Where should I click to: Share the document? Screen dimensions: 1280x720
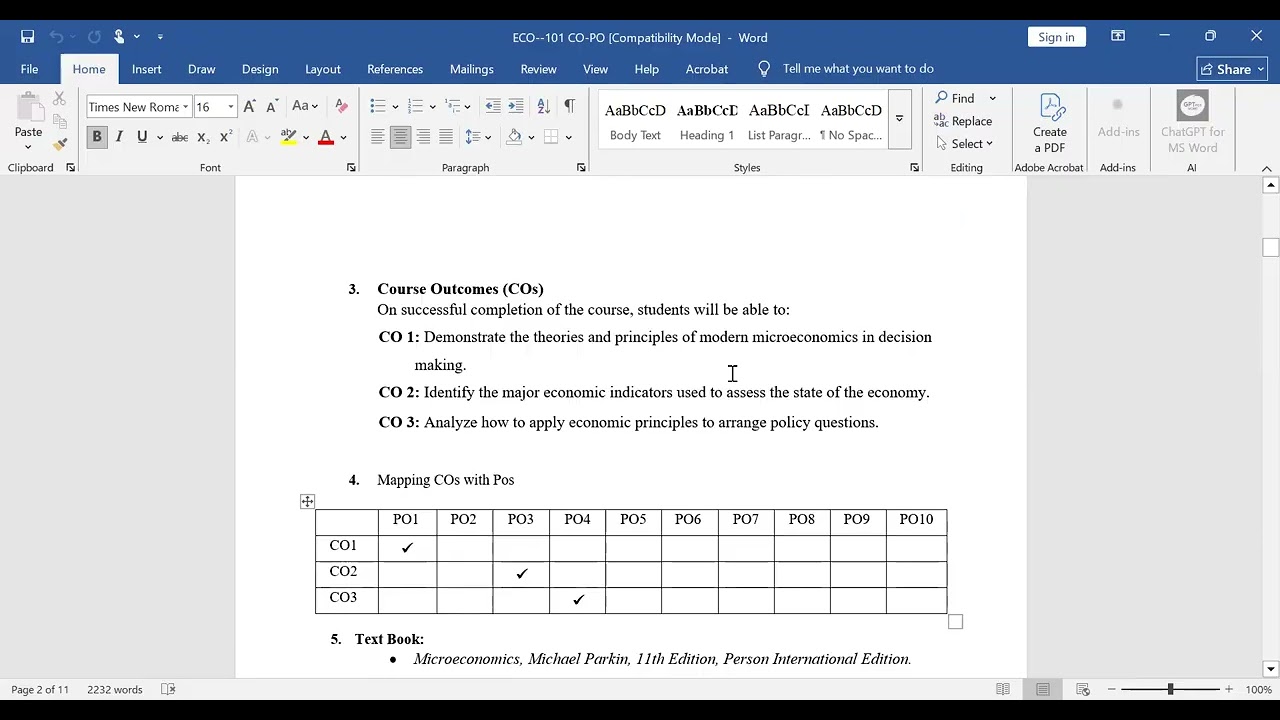[1233, 69]
